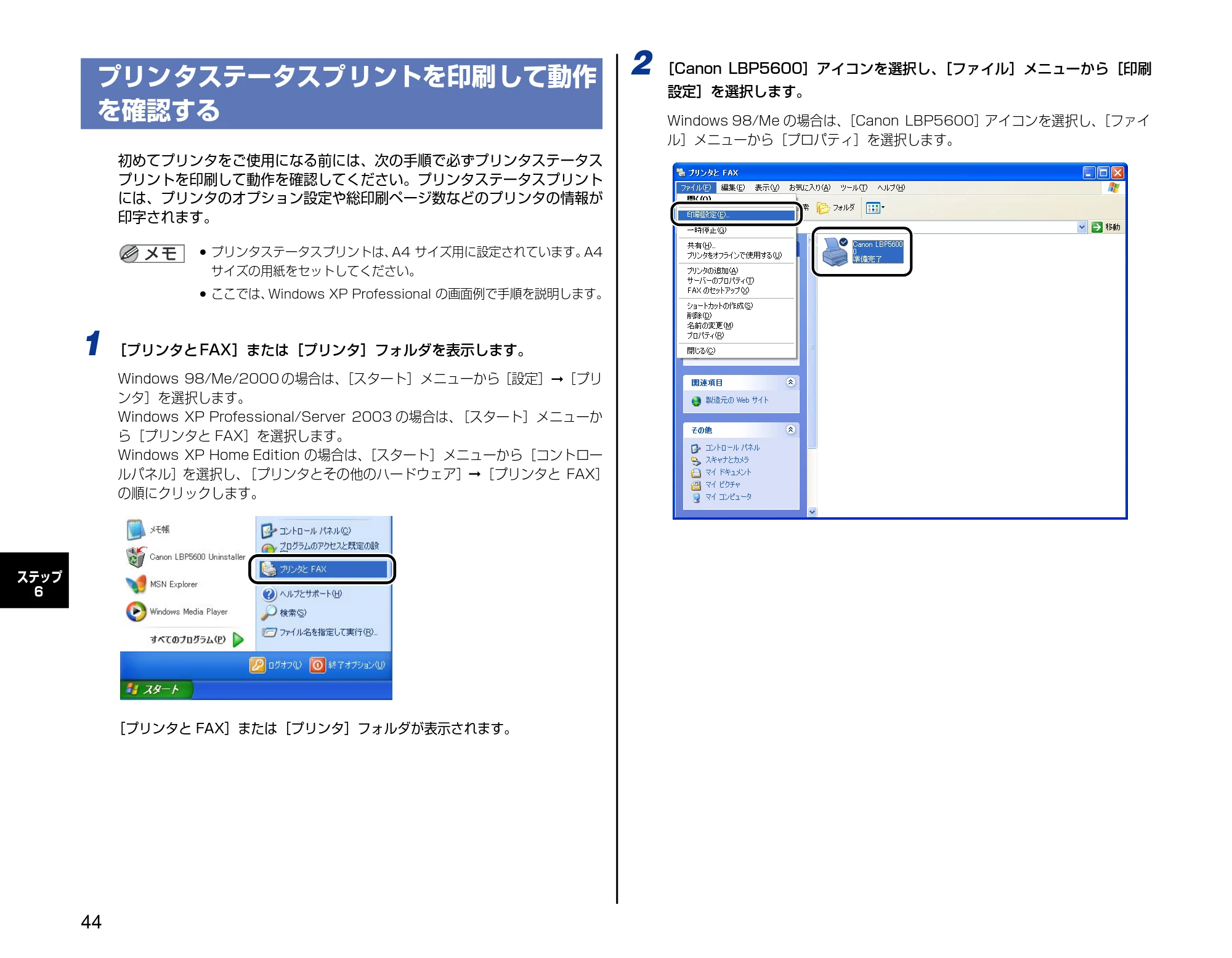Click the Canon LBP5600 printer icon in folder
This screenshot has height=958, width=1232.
(x=835, y=252)
